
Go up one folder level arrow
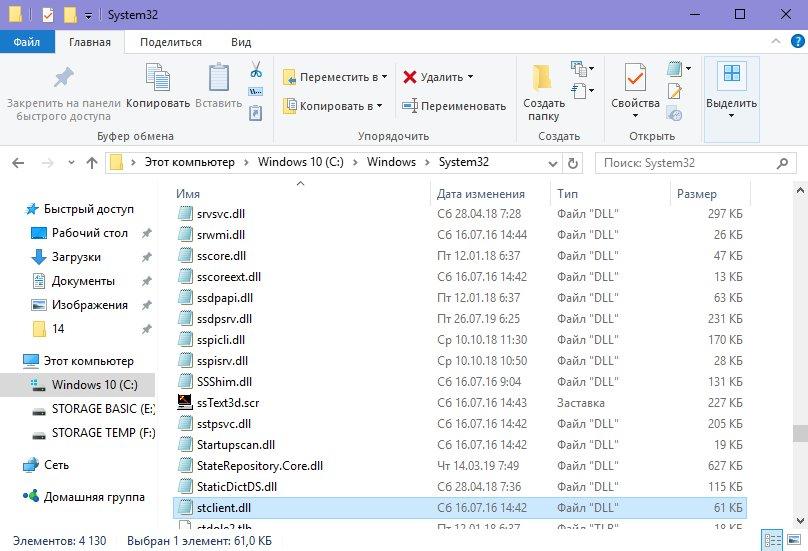click(92, 163)
